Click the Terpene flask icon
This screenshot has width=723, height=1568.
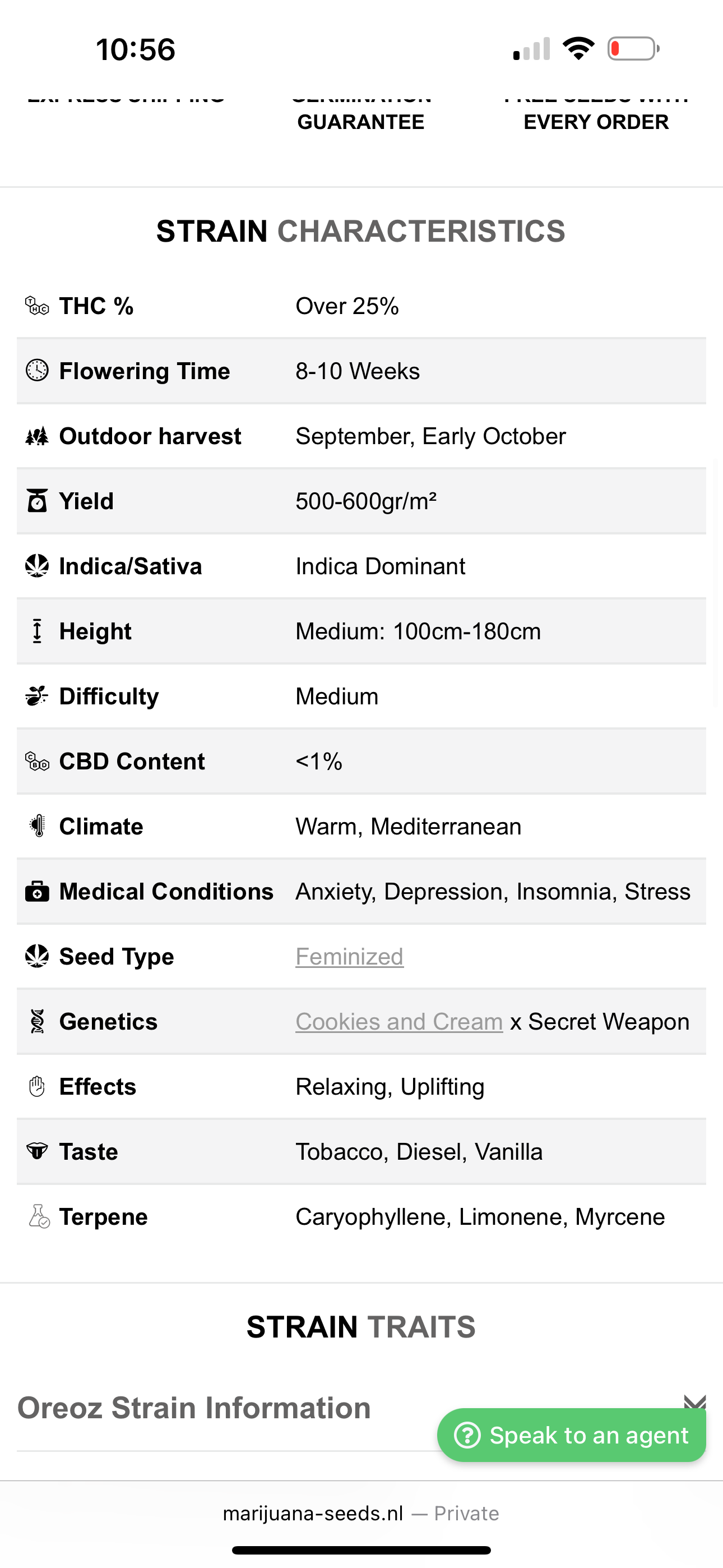coord(38,1216)
